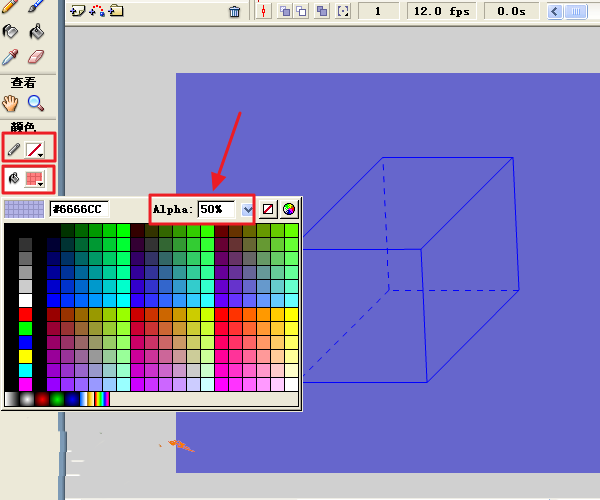Select the Paint Bucket tool in toolbox
Screen dimensions: 600x500
pos(36,31)
